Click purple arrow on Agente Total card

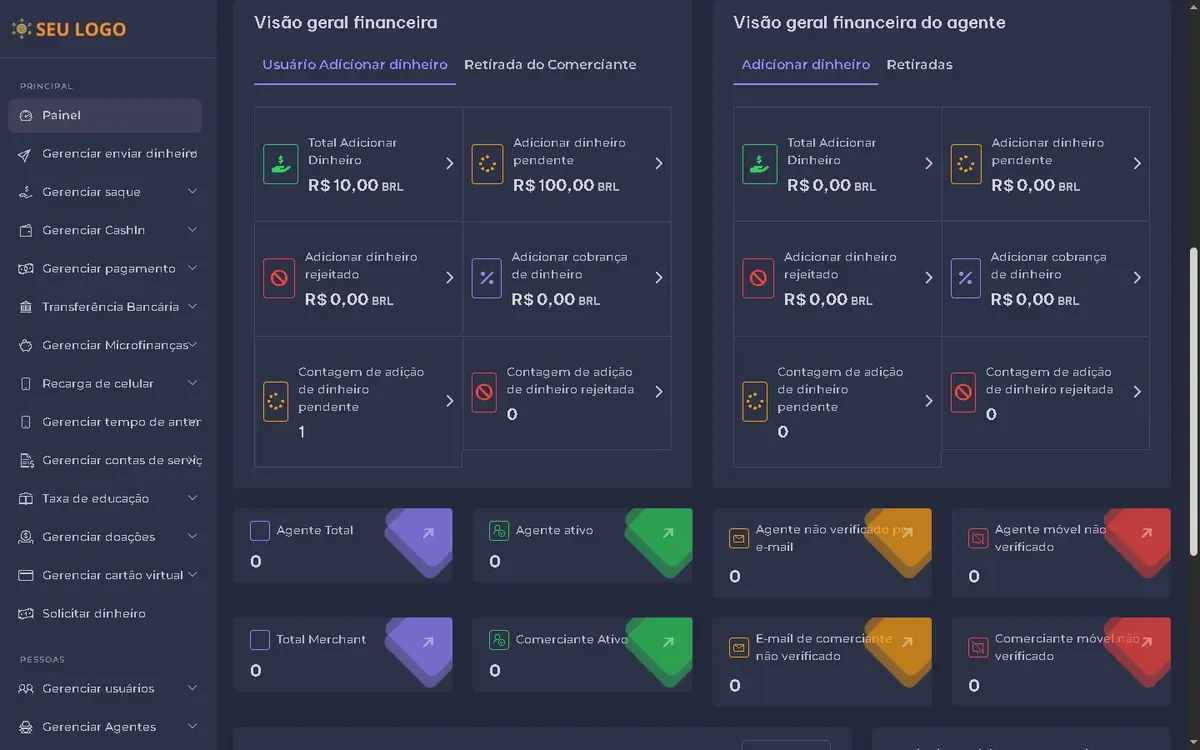(x=428, y=534)
